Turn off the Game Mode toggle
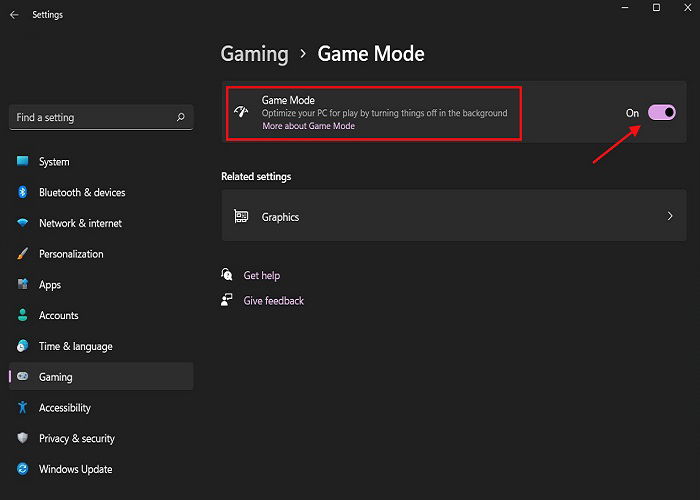Viewport: 700px width, 500px height. (x=662, y=112)
